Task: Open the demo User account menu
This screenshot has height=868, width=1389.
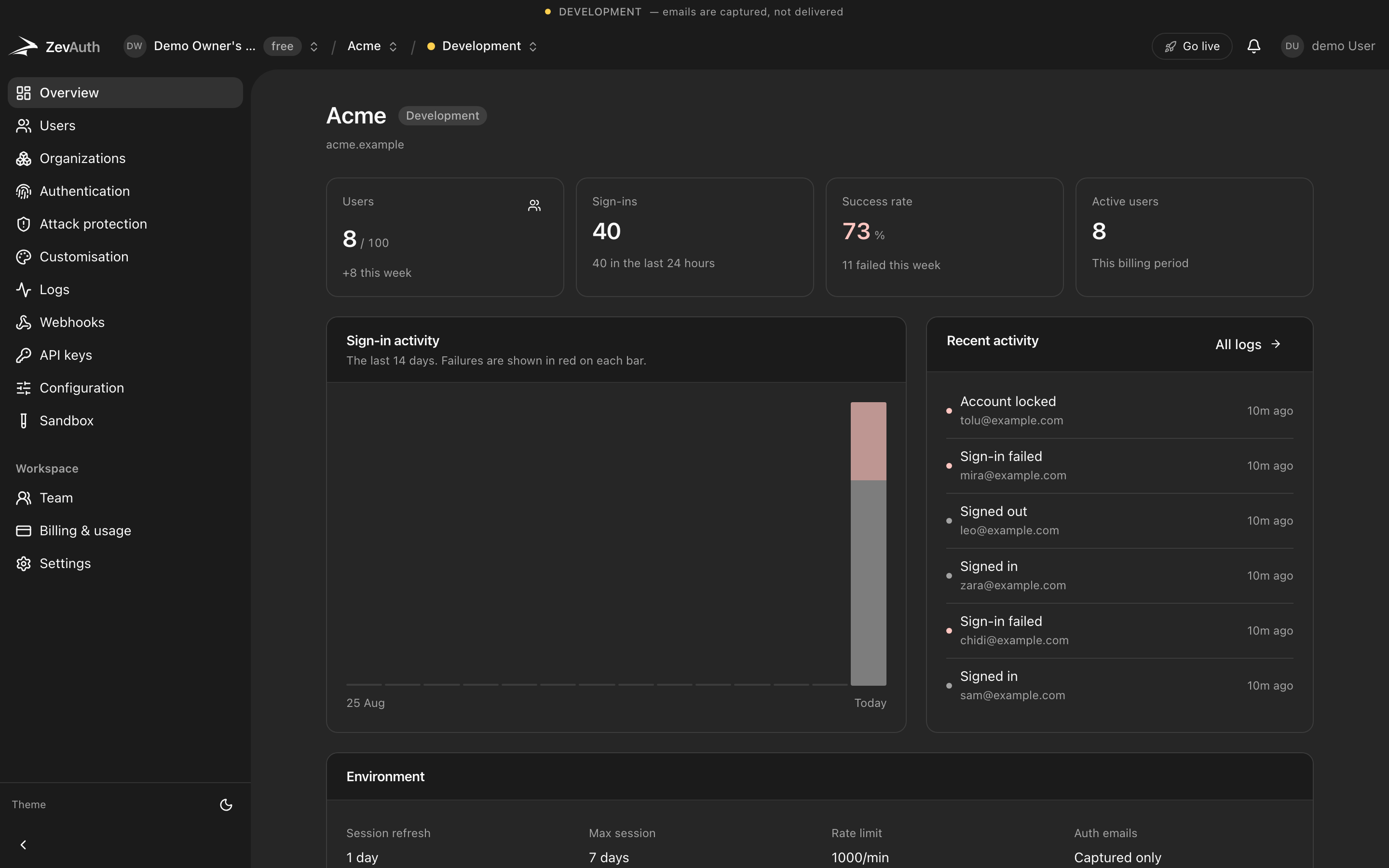Action: click(x=1328, y=46)
